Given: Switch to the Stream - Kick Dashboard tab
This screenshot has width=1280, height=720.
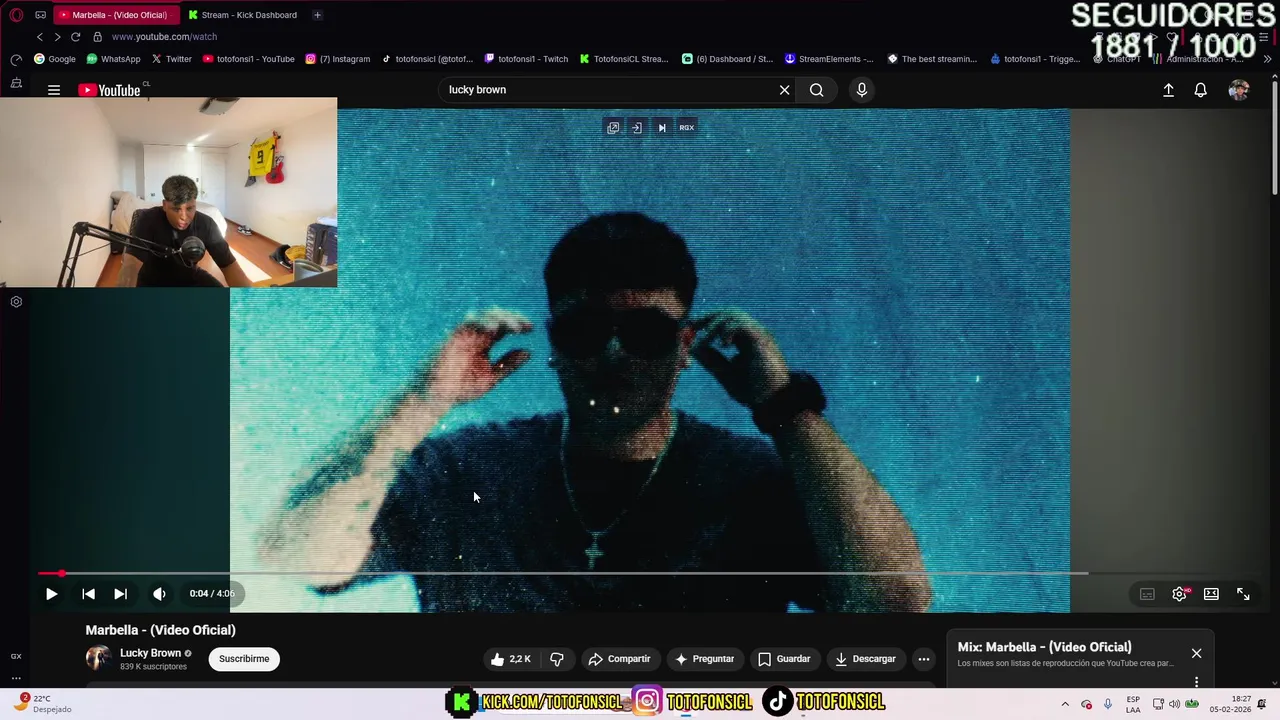Looking at the screenshot, I should tap(245, 15).
